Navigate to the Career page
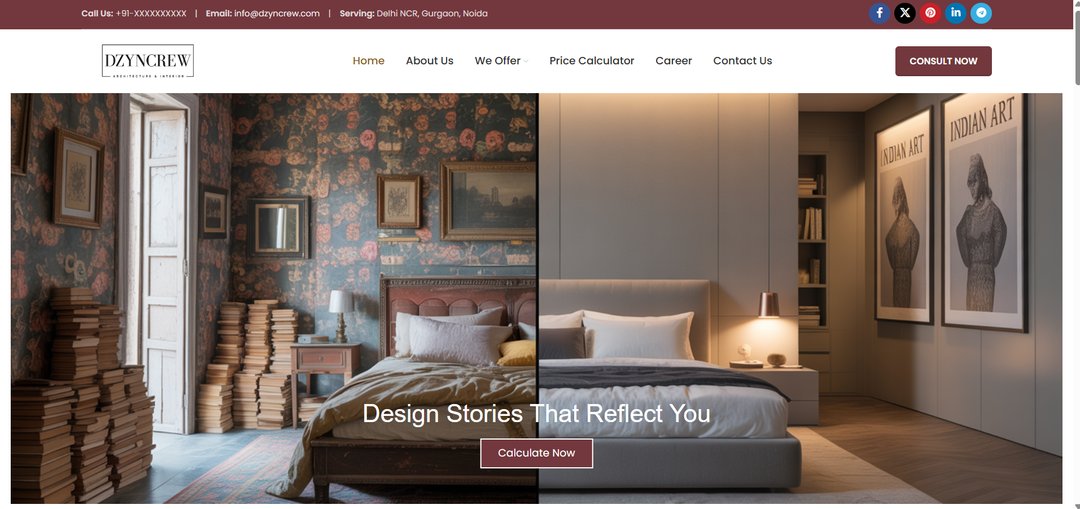 pyautogui.click(x=674, y=61)
